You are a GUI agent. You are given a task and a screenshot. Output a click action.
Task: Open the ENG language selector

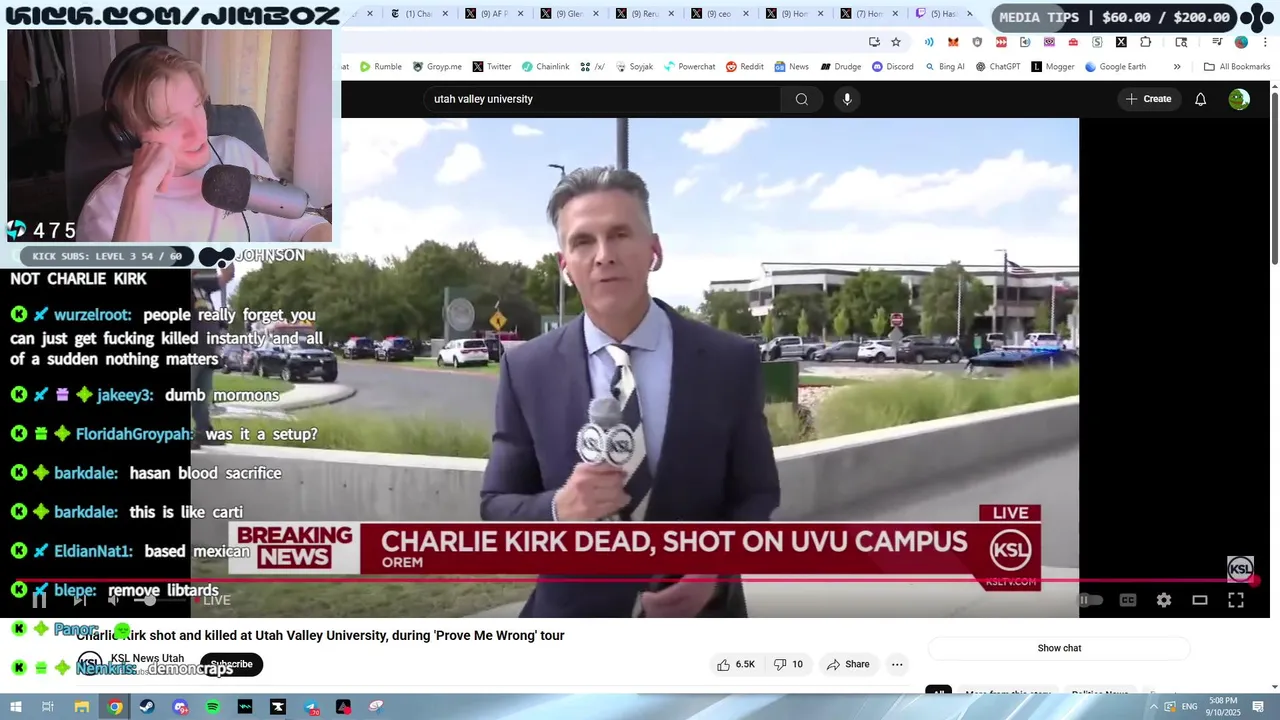(x=1190, y=707)
